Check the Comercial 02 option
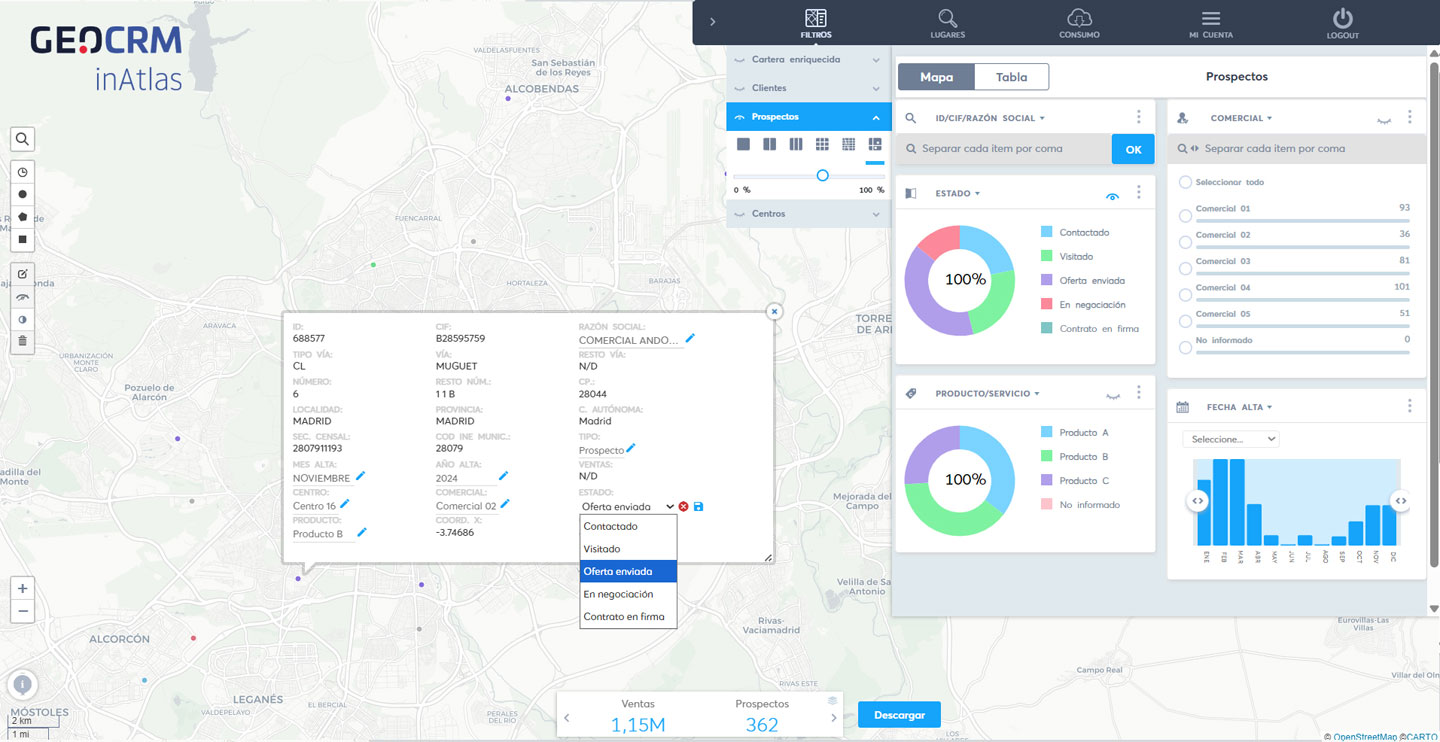The width and height of the screenshot is (1440, 742). 1186,242
